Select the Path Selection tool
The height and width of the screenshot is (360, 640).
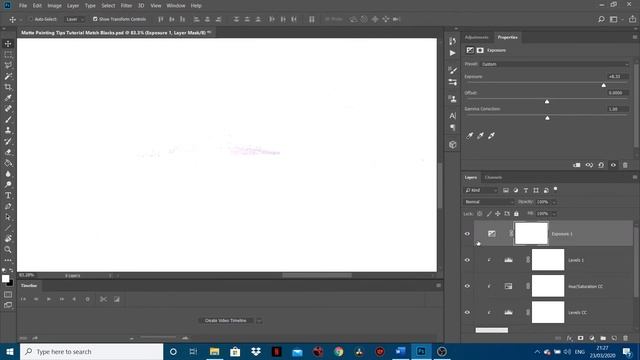pos(8,217)
